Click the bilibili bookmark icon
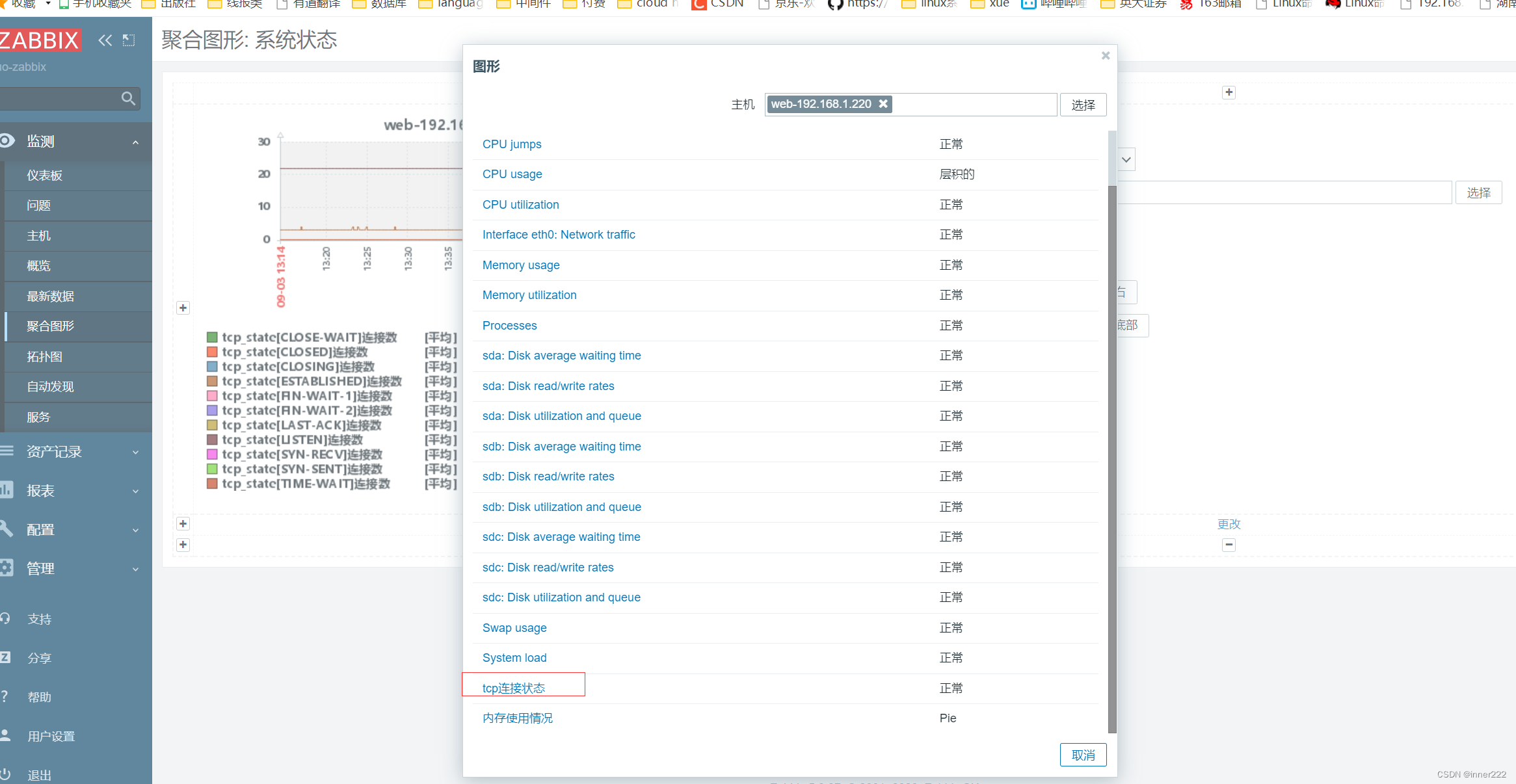This screenshot has width=1516, height=784. (x=1028, y=4)
